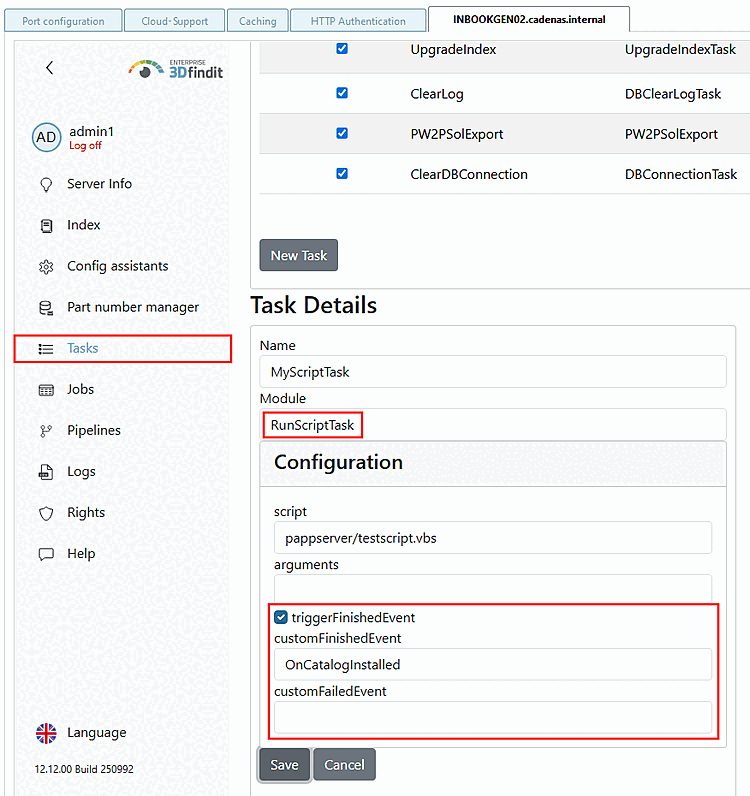Open Jobs via the calendar icon
This screenshot has width=750, height=796.
[x=46, y=390]
